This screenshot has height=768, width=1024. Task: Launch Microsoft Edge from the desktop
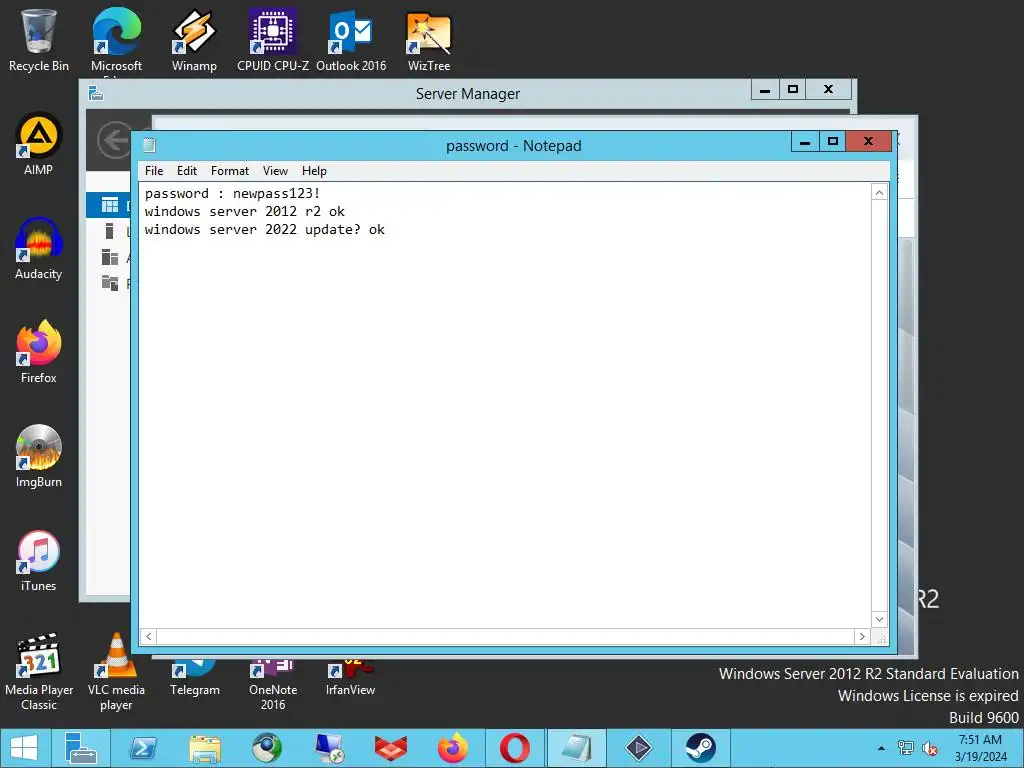tap(116, 40)
